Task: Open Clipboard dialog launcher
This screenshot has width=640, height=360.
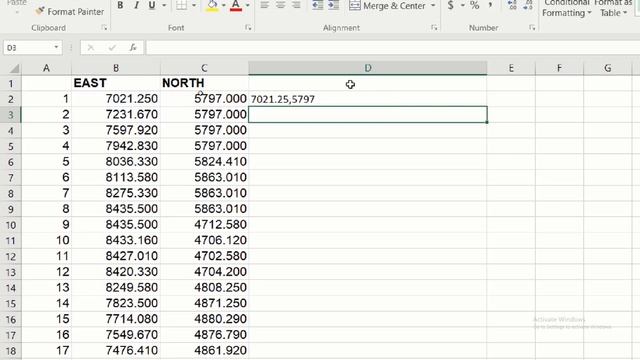Action: (x=104, y=28)
